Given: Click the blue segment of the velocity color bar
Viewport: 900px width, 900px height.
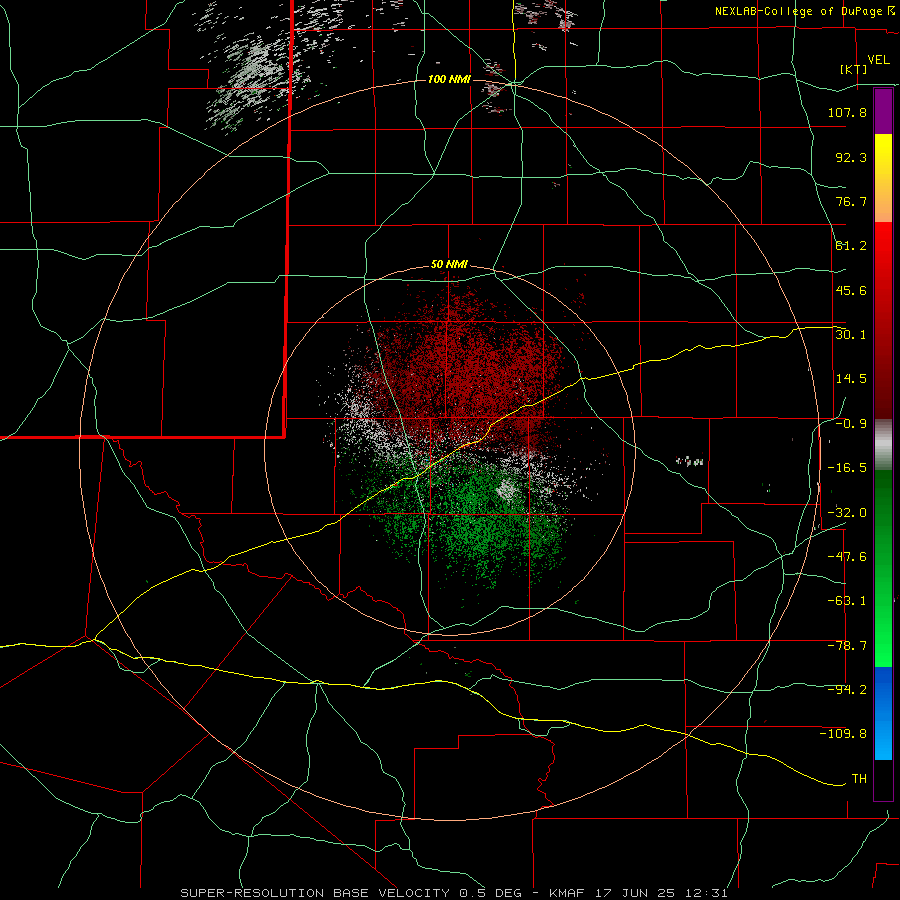Looking at the screenshot, I should [x=883, y=713].
